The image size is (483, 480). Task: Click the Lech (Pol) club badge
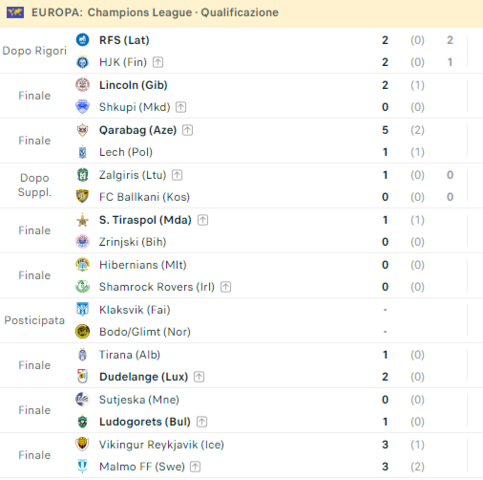[82, 152]
